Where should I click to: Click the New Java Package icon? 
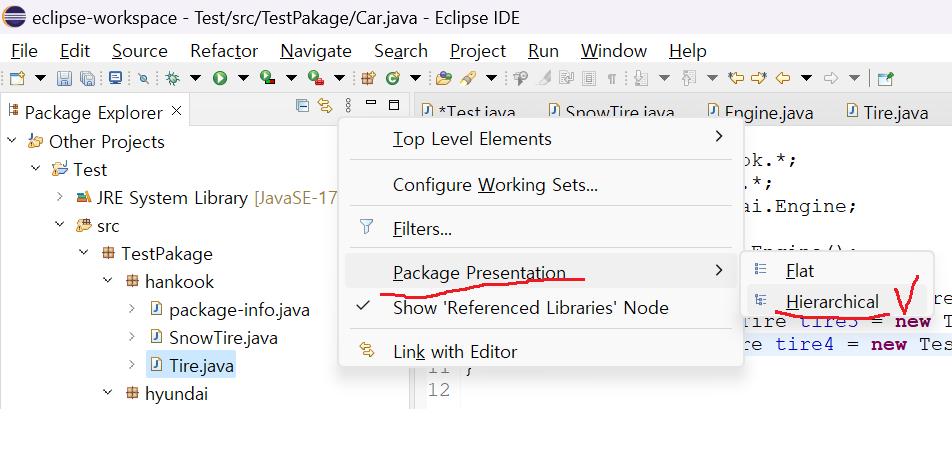click(x=369, y=78)
